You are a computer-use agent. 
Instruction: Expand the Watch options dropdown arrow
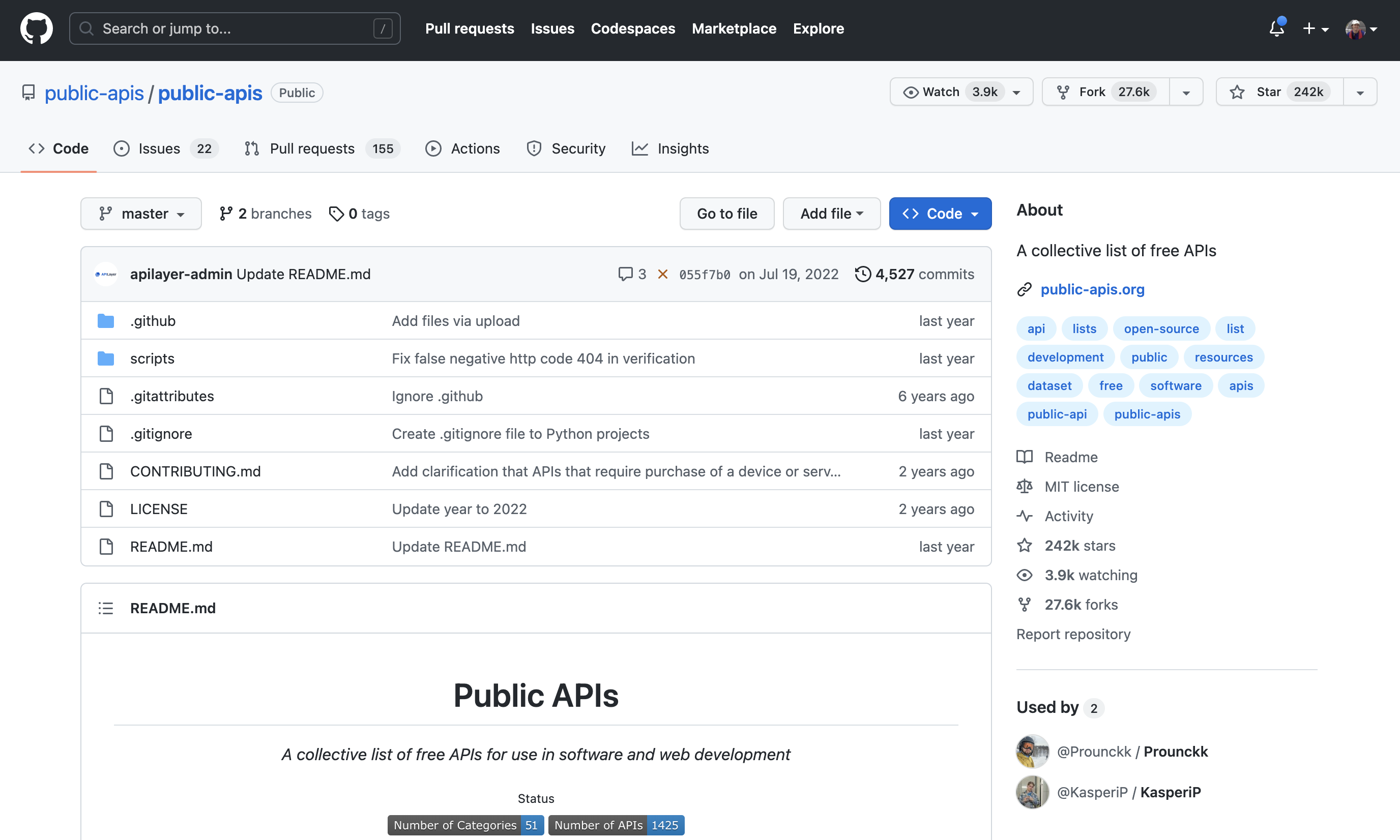[x=1016, y=92]
